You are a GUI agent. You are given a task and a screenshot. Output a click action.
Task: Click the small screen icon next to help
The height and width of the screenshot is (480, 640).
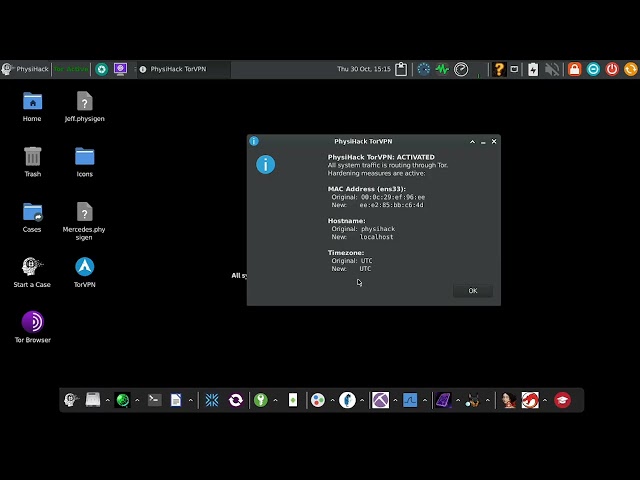[x=514, y=69]
